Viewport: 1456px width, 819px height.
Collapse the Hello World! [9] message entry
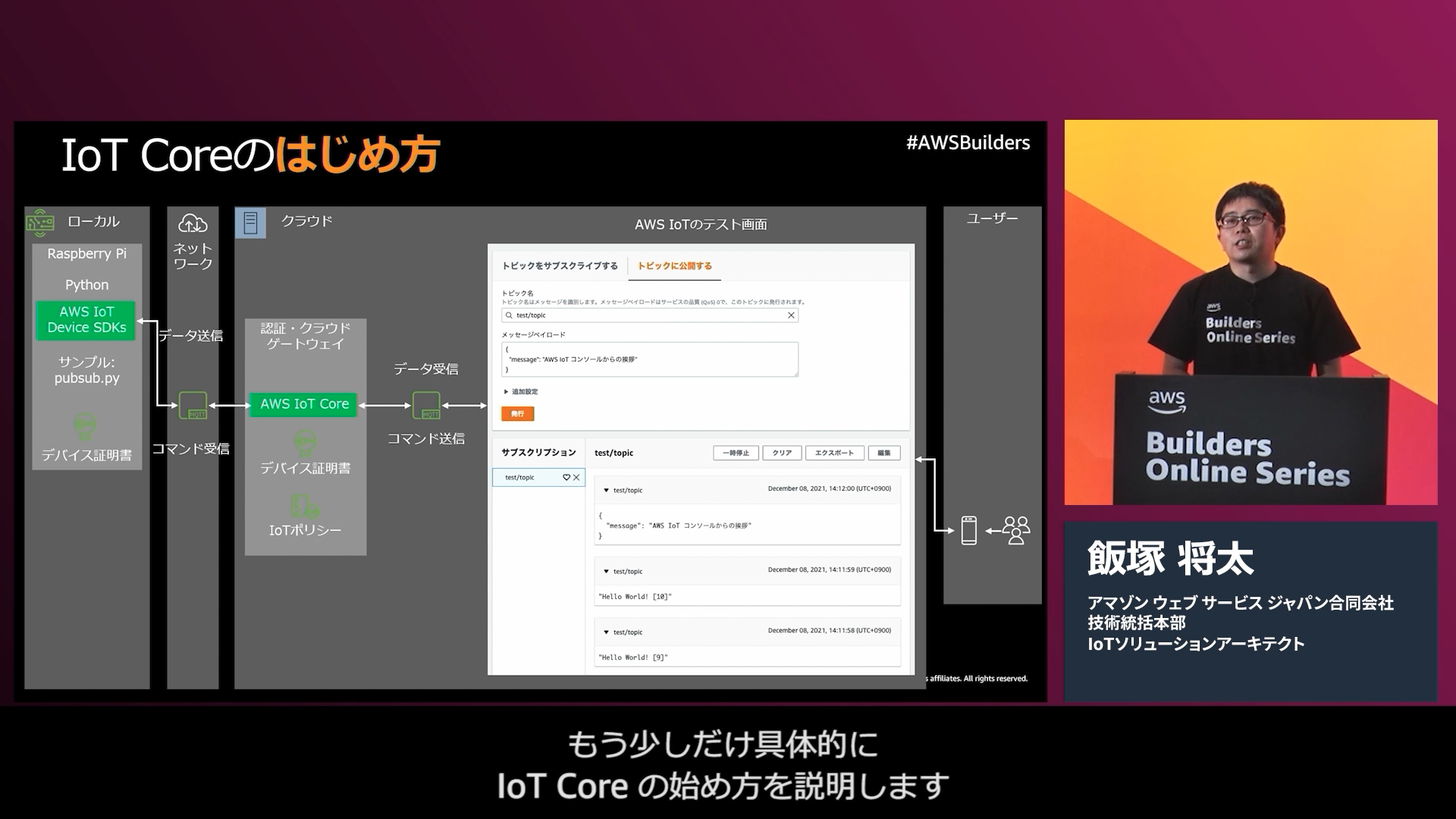point(606,632)
